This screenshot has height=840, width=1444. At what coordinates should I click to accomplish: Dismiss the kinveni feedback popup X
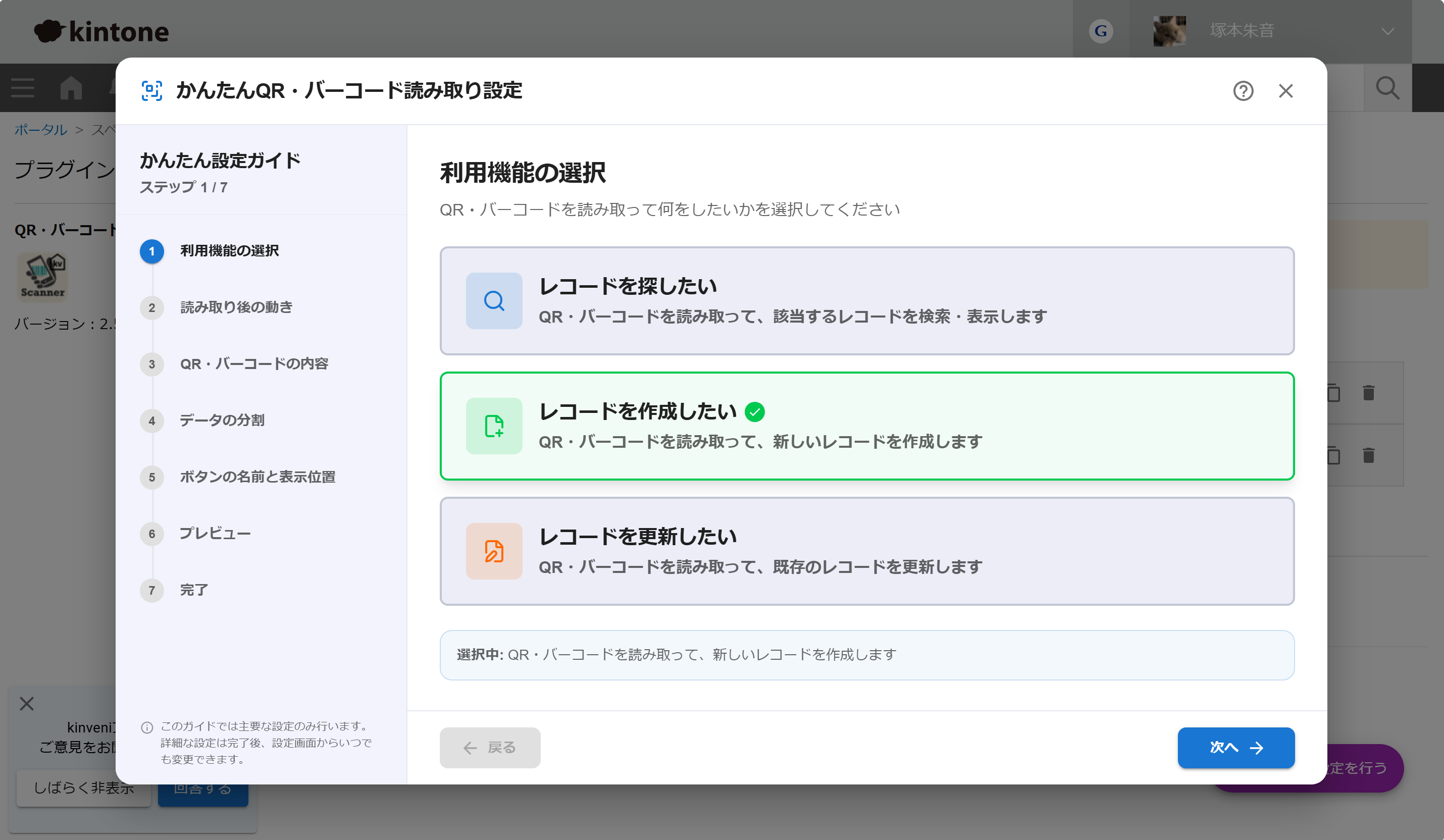coord(27,704)
